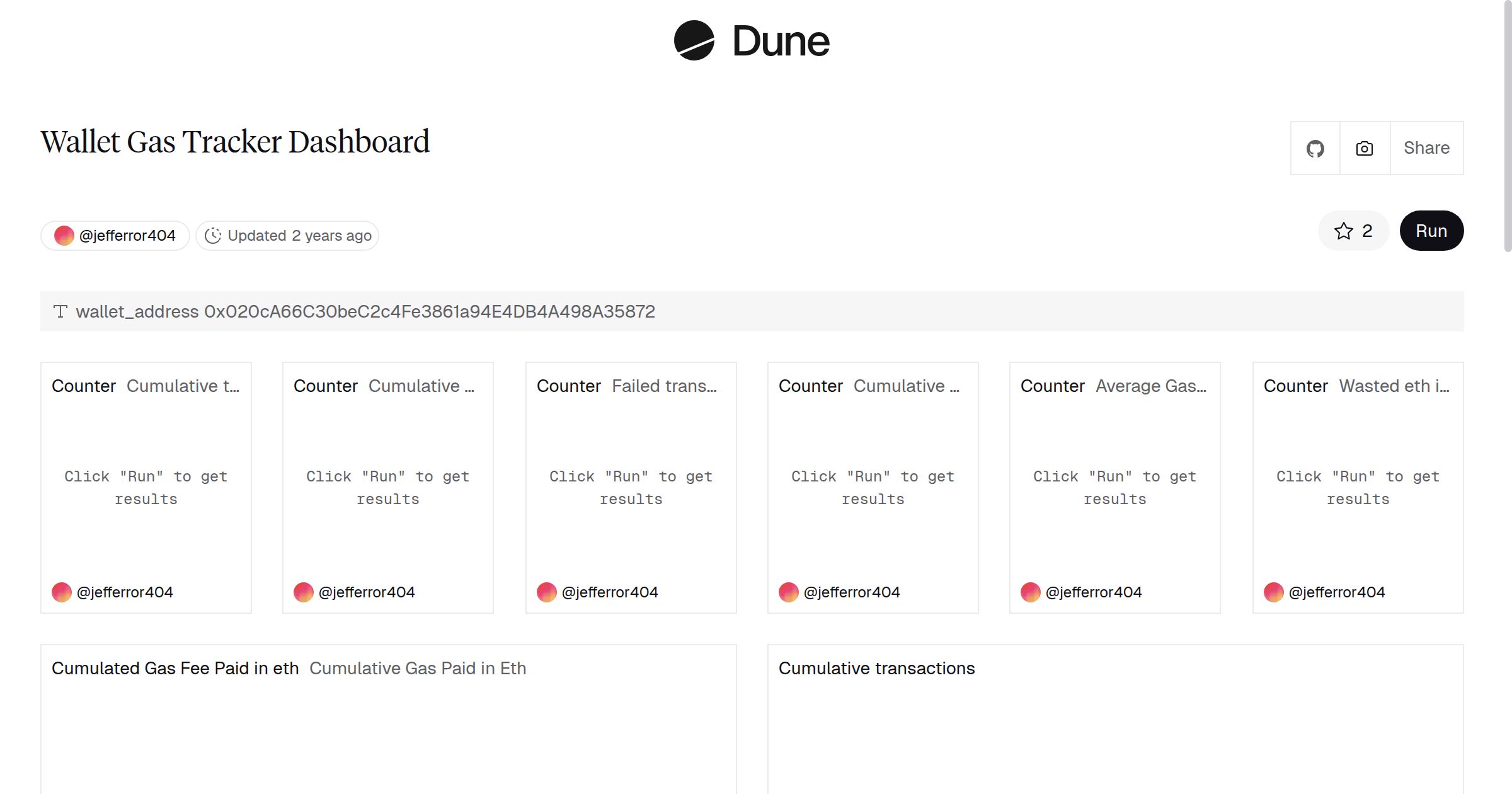This screenshot has width=1512, height=794.
Task: Click the page's vertical scrollbar
Action: (x=1507, y=126)
